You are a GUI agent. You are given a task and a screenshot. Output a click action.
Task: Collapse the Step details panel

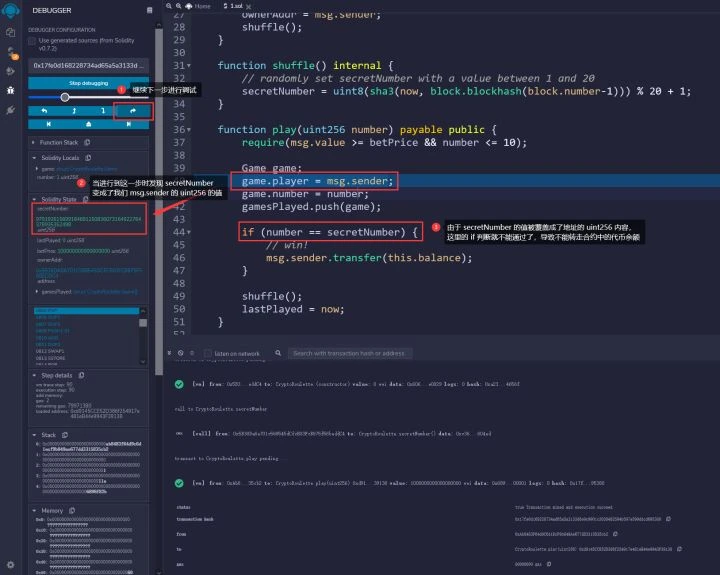pos(34,375)
